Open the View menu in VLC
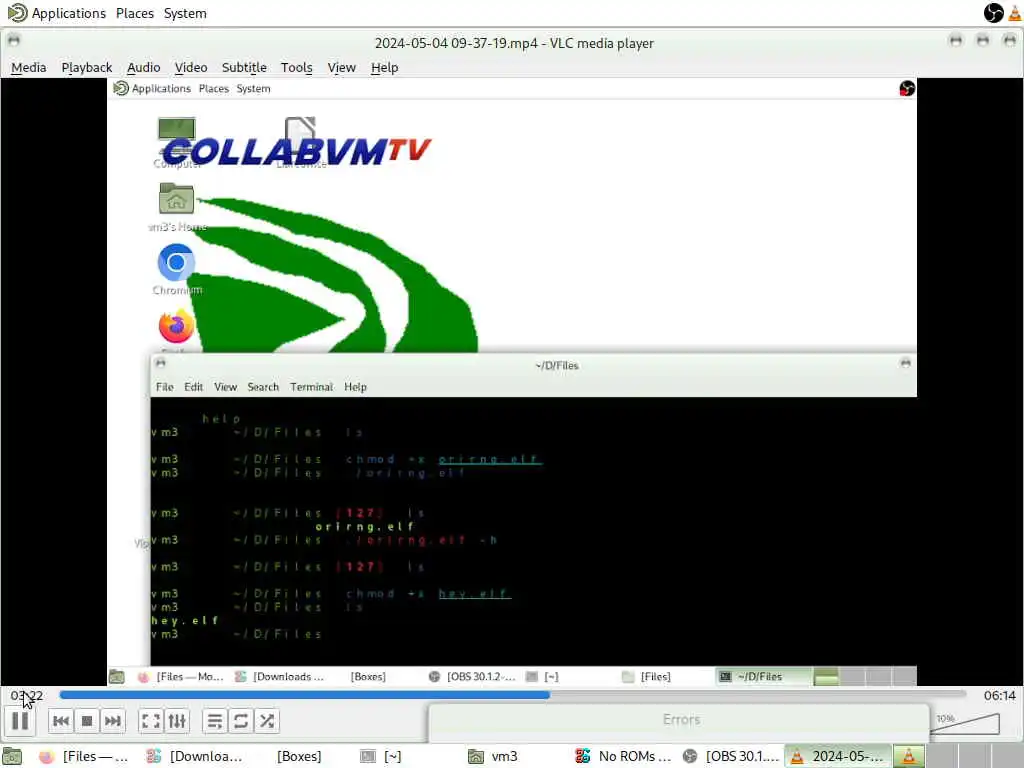The image size is (1024, 768). tap(342, 67)
